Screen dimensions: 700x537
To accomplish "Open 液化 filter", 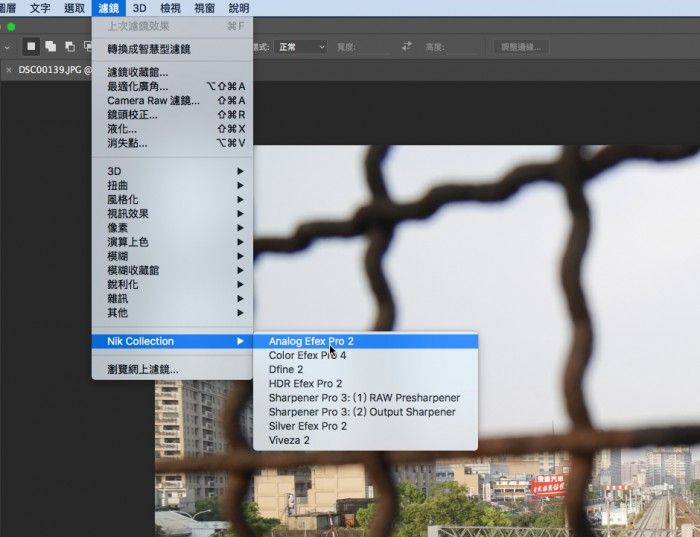I will point(172,129).
